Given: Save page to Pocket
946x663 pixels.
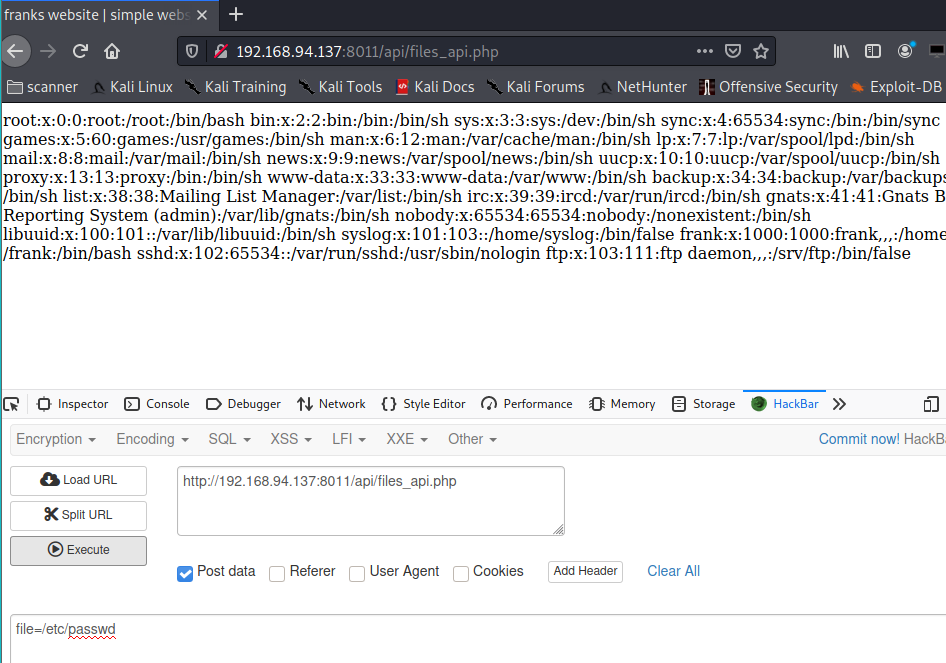Looking at the screenshot, I should tap(732, 51).
